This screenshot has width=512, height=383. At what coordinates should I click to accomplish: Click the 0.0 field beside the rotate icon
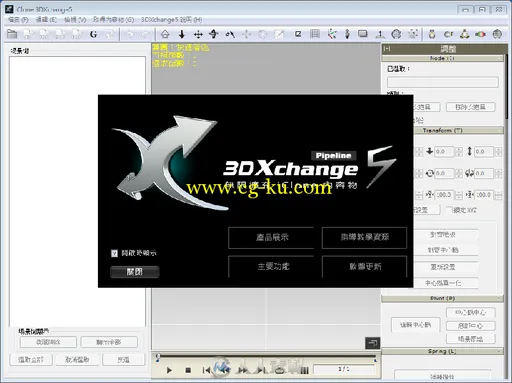(444, 173)
